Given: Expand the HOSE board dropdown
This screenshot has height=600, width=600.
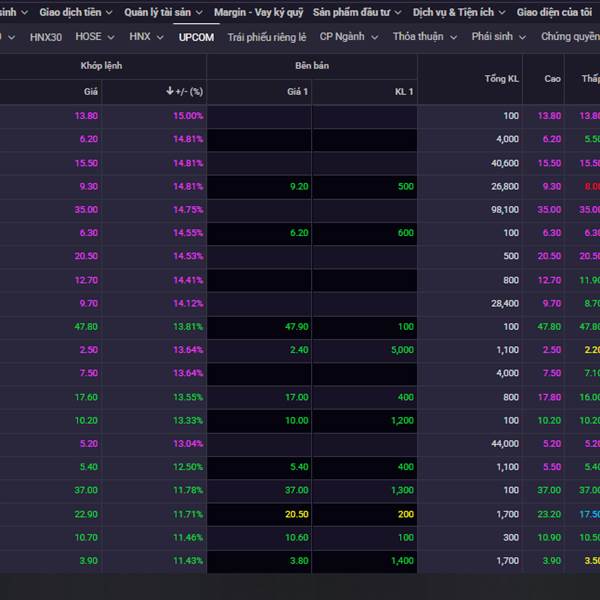Looking at the screenshot, I should [95, 37].
